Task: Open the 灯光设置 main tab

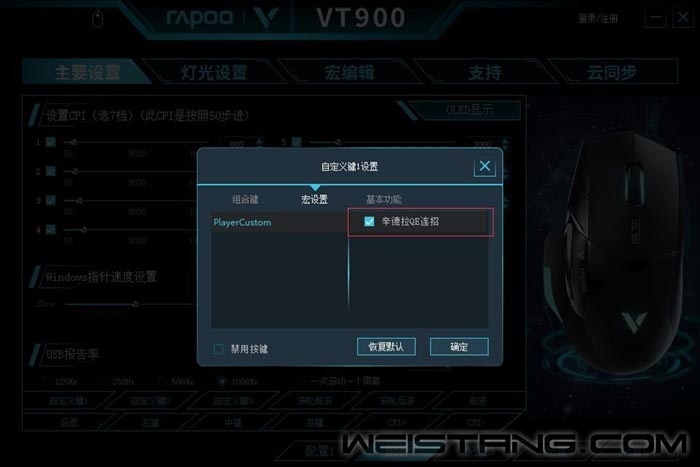Action: coord(213,72)
